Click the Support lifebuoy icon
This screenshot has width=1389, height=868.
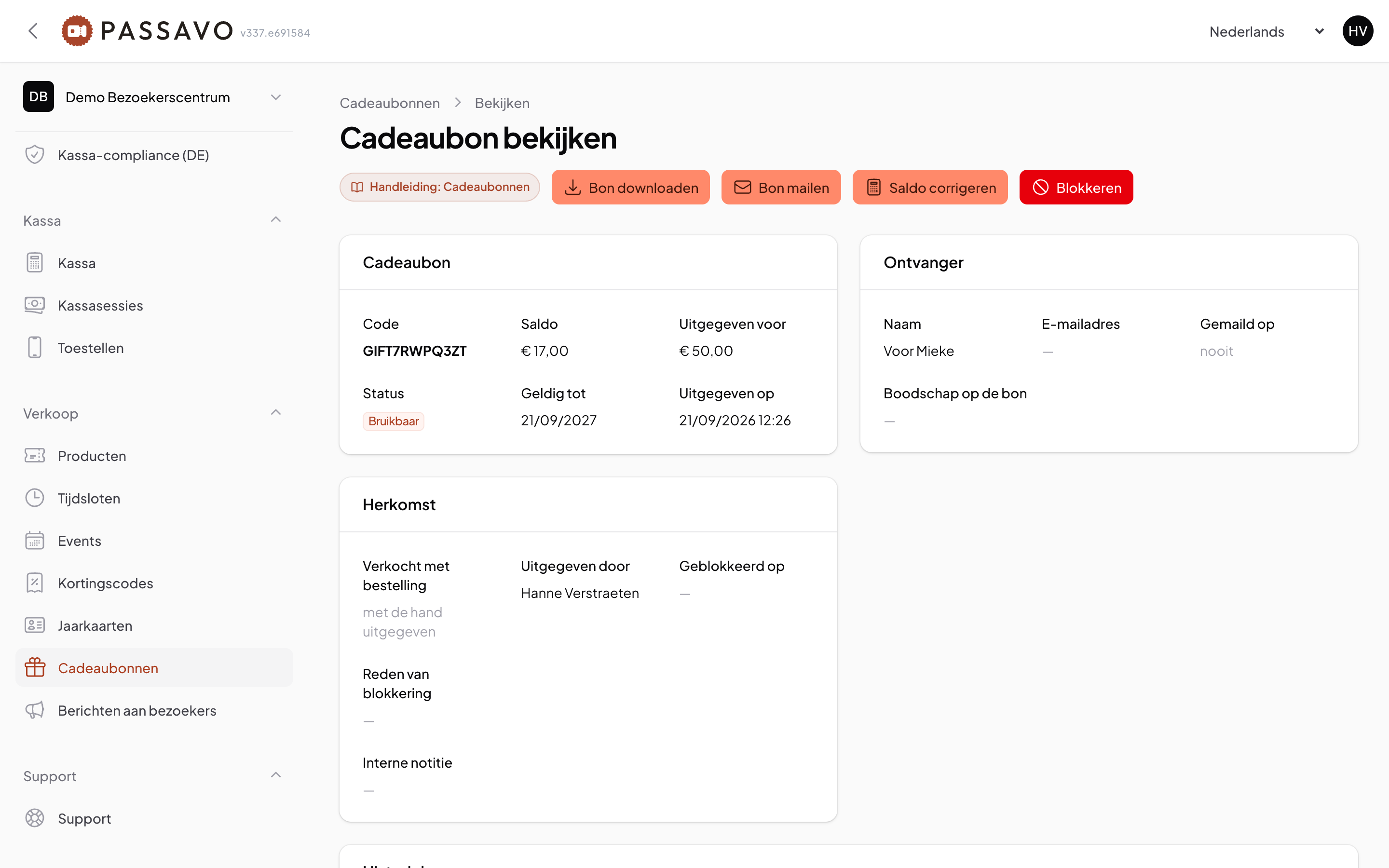[x=34, y=818]
